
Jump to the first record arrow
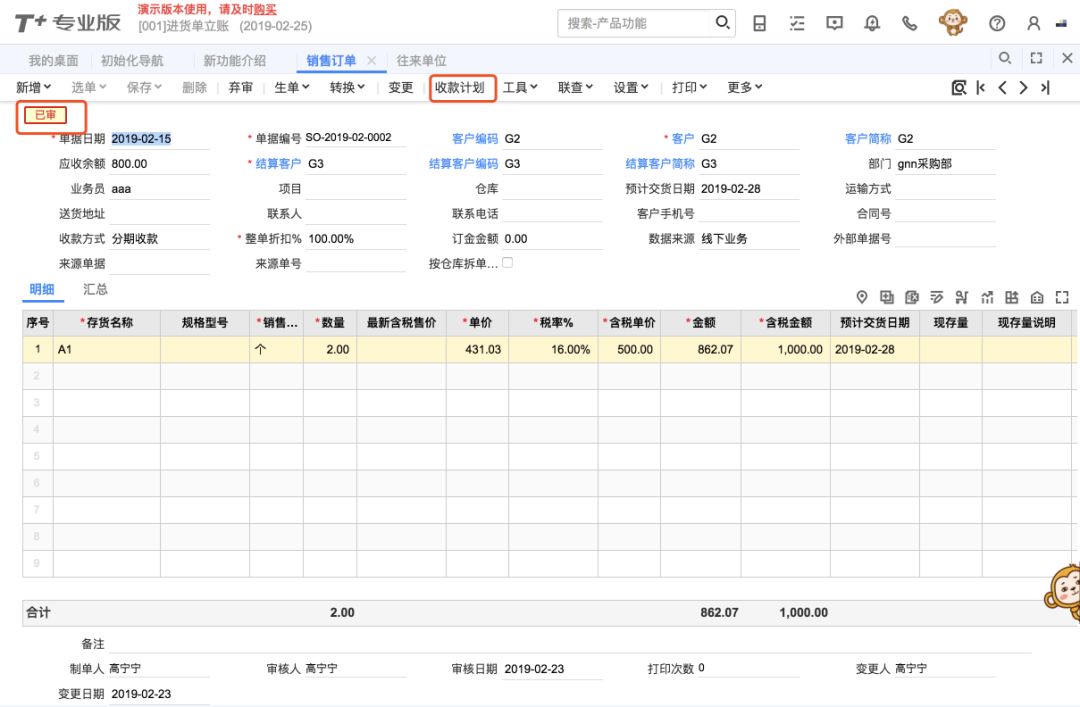[x=981, y=88]
